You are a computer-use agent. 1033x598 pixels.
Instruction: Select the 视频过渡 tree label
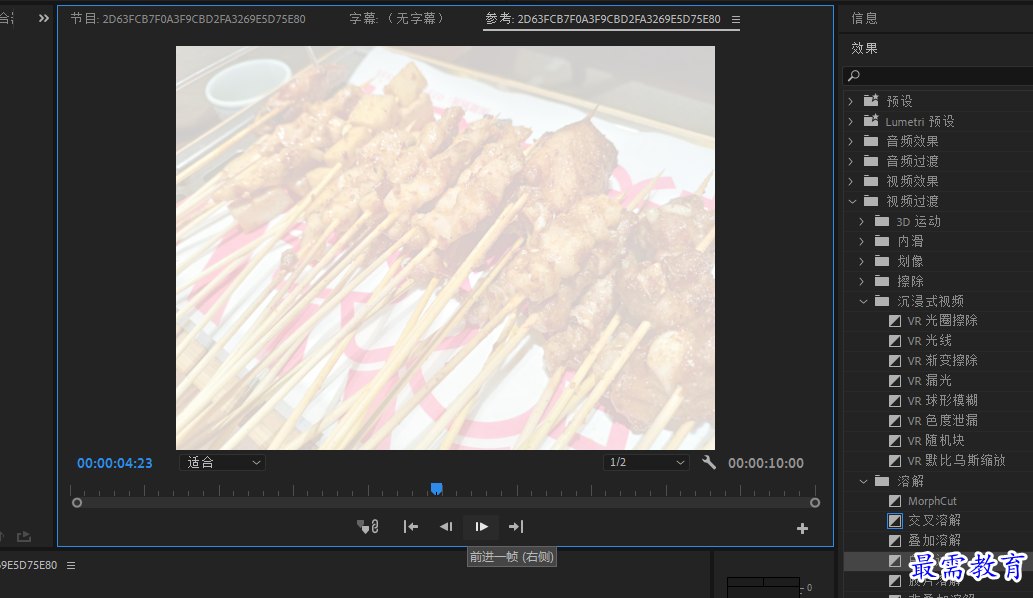click(912, 201)
